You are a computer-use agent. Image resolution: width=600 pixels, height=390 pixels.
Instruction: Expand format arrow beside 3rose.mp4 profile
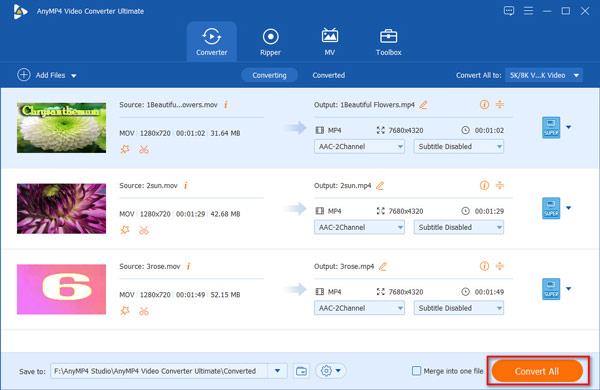569,289
